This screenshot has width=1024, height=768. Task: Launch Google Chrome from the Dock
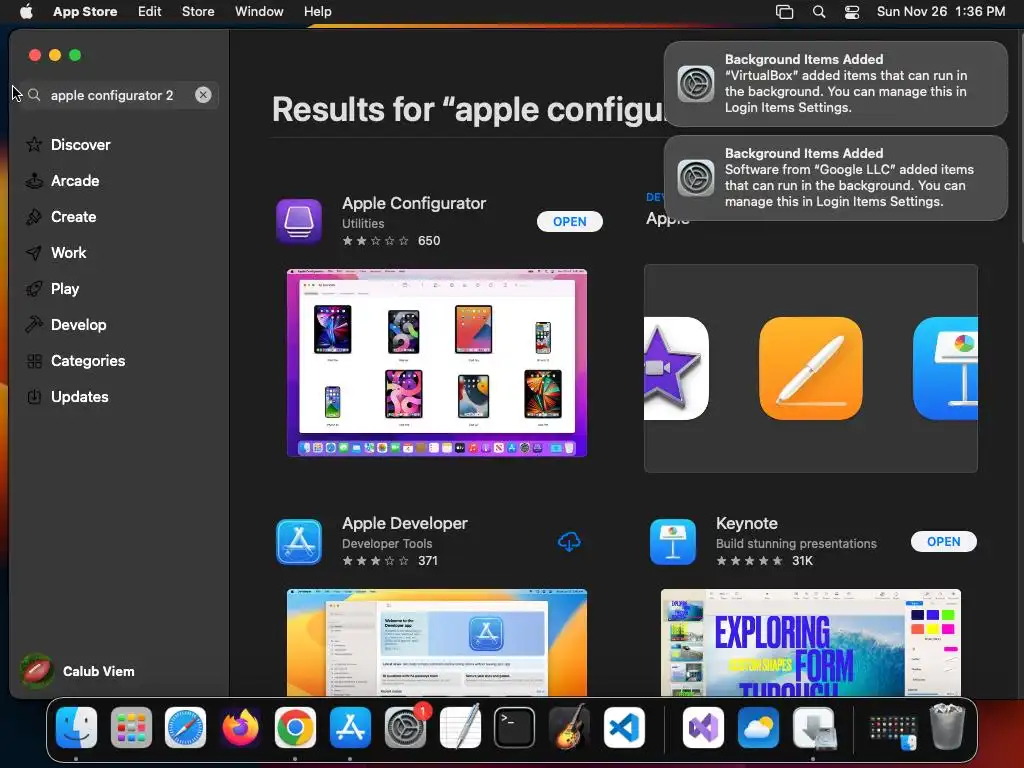[295, 728]
